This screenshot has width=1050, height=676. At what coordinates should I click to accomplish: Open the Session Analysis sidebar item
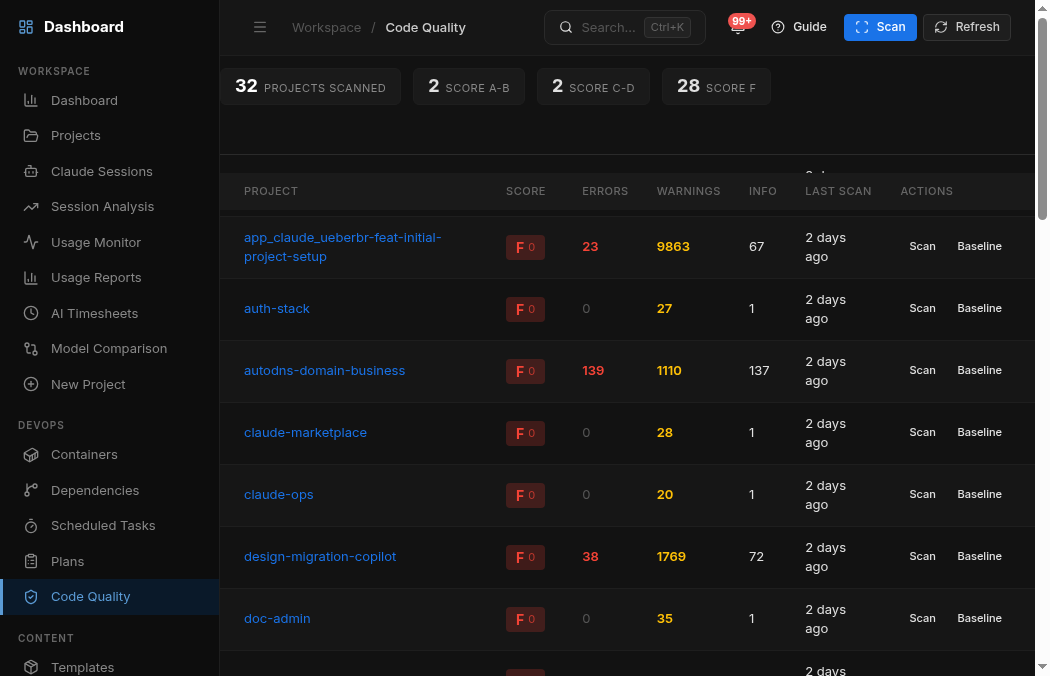point(102,207)
